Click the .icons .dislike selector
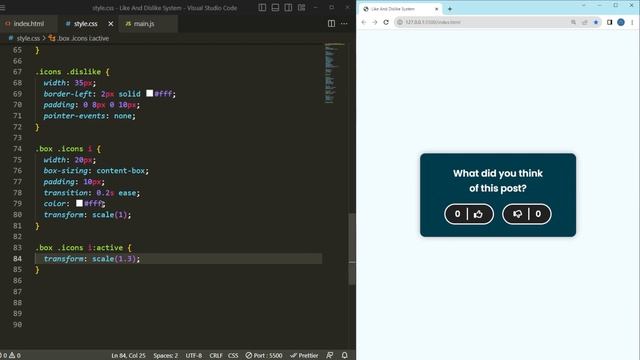 point(68,72)
